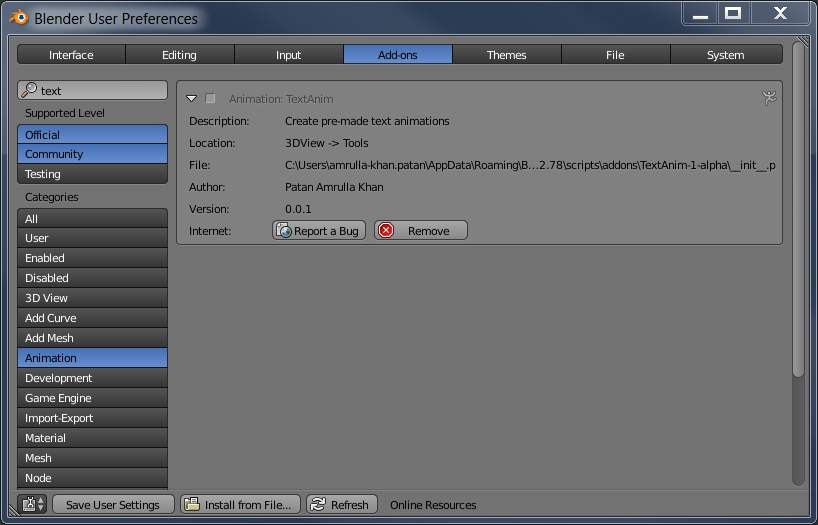Viewport: 818px width, 525px height.
Task: Select the Add Curve category
Action: tap(92, 318)
